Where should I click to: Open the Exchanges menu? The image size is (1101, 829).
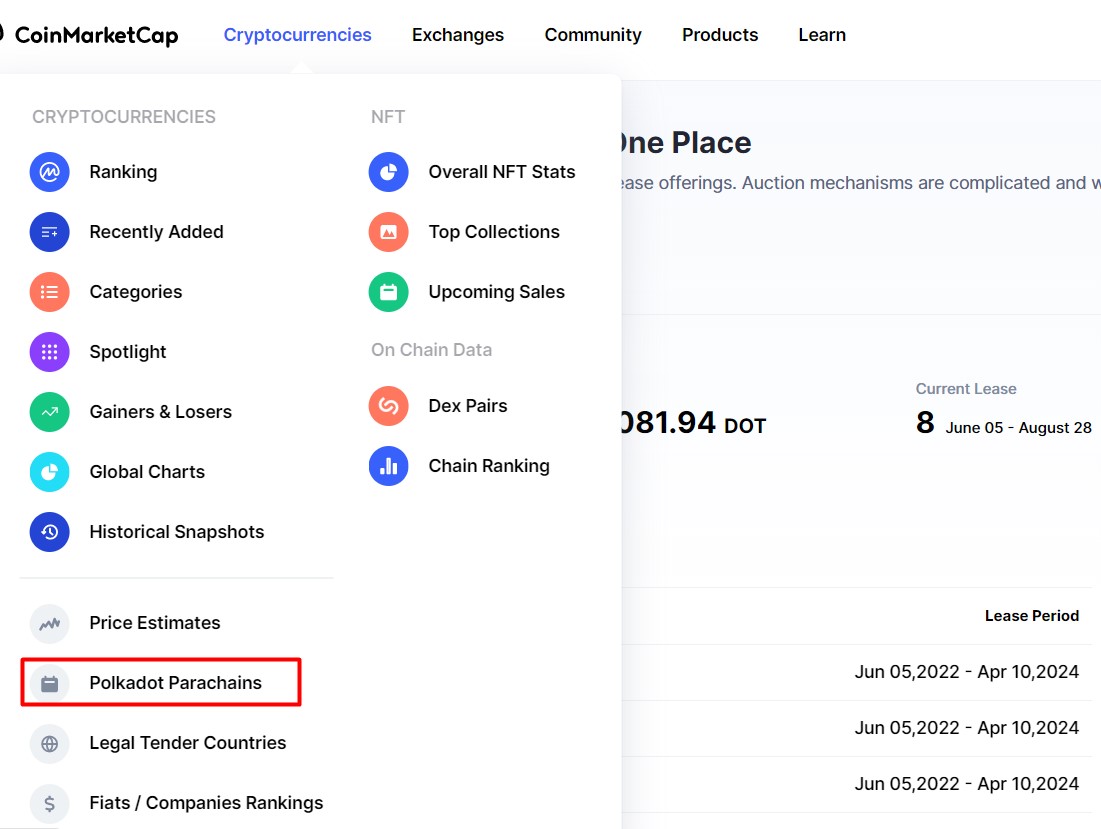[x=458, y=35]
